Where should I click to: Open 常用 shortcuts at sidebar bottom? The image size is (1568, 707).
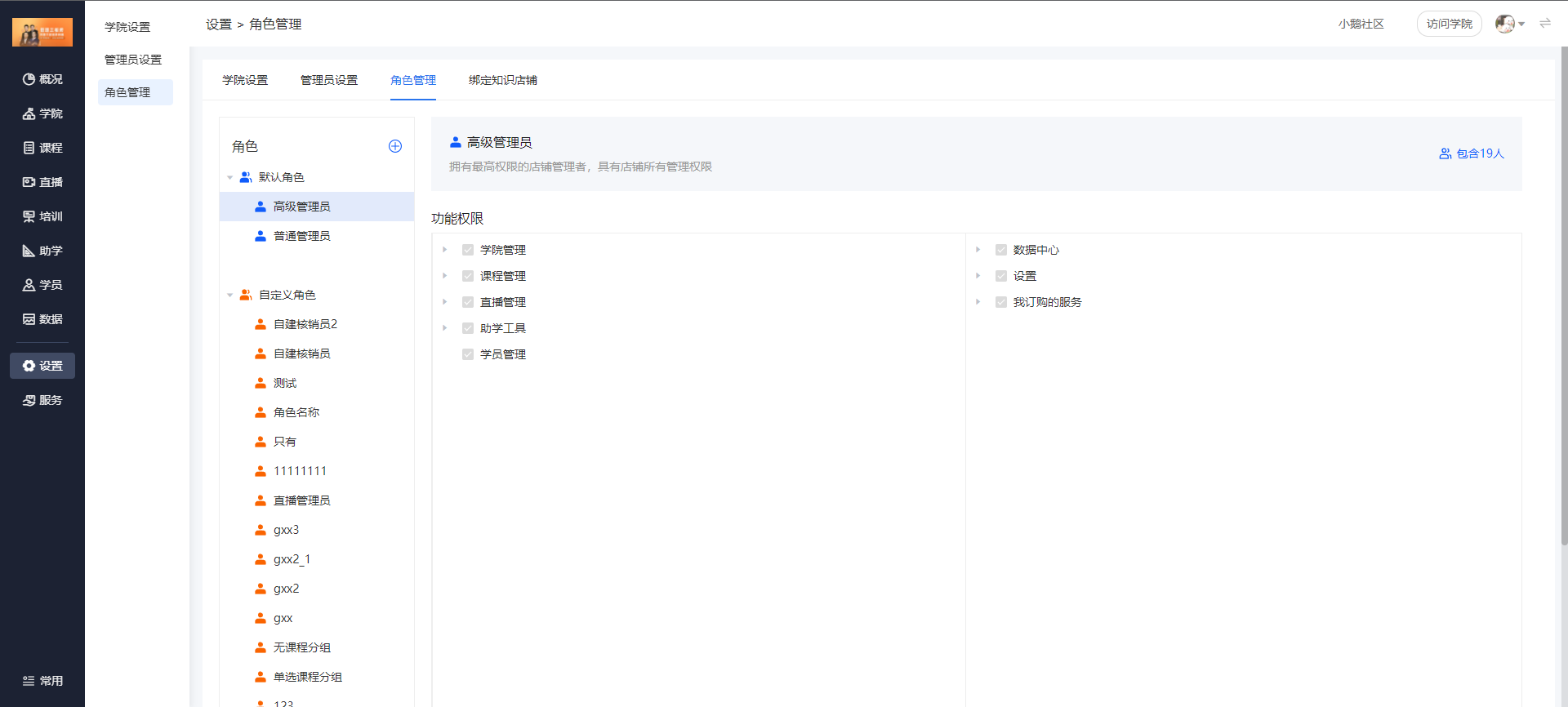42,681
